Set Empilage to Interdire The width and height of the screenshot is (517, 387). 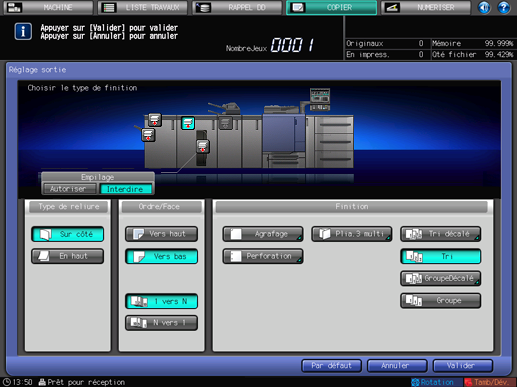(x=125, y=189)
